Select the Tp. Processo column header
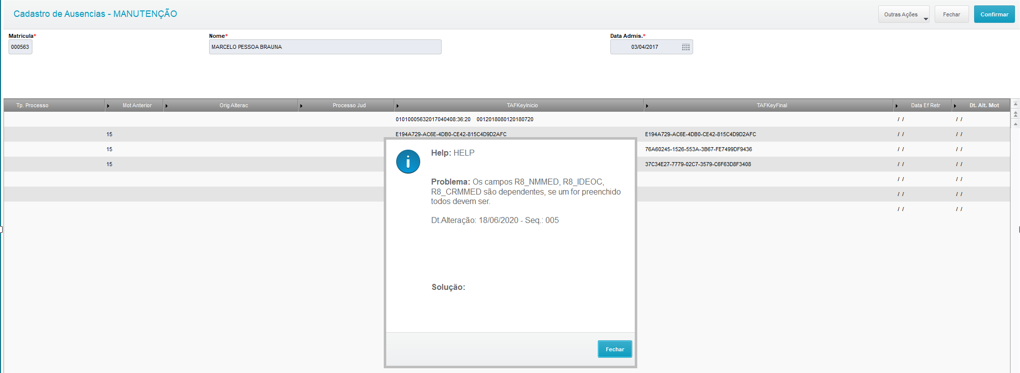 coord(54,105)
